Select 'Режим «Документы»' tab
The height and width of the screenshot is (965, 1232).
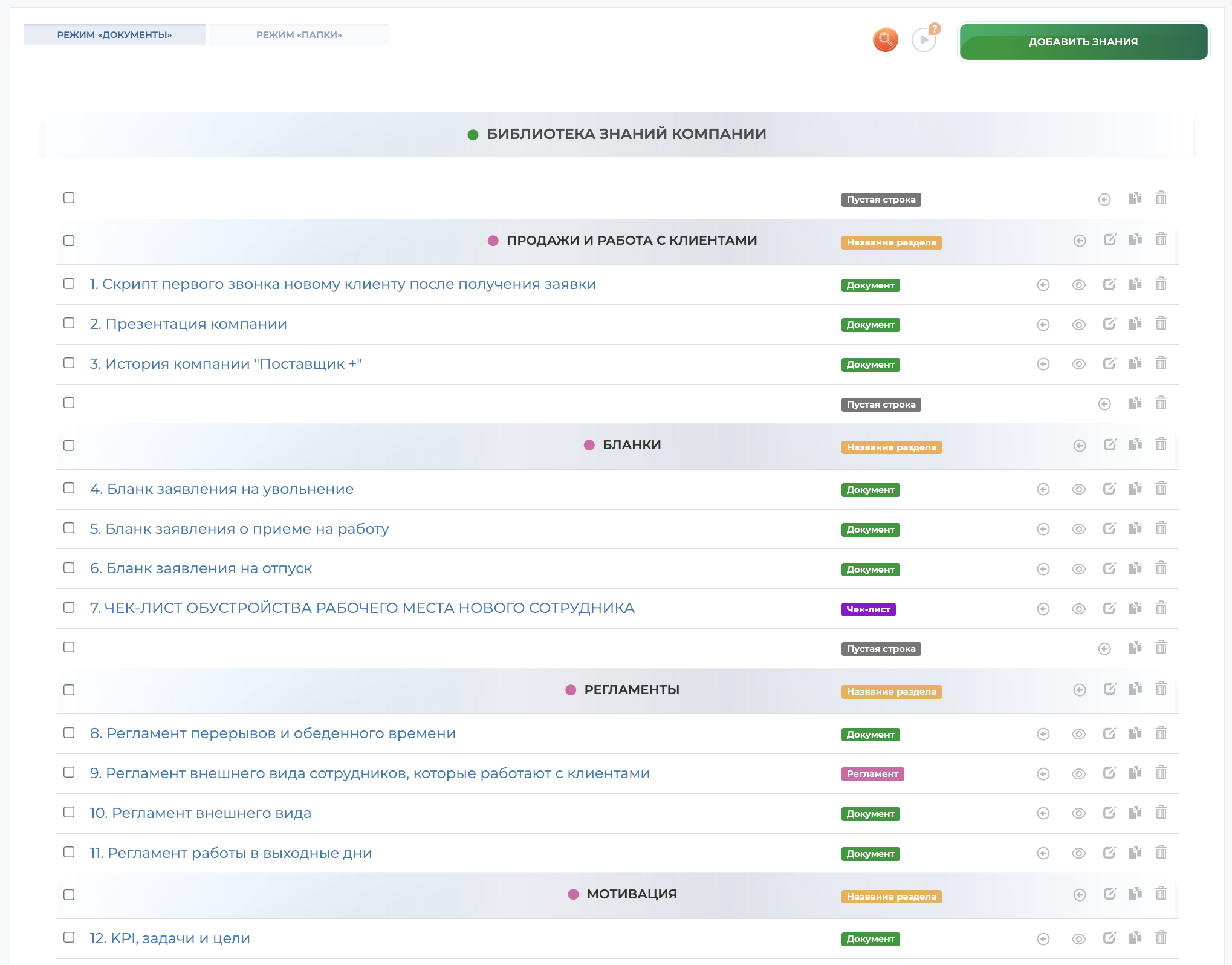coord(115,35)
